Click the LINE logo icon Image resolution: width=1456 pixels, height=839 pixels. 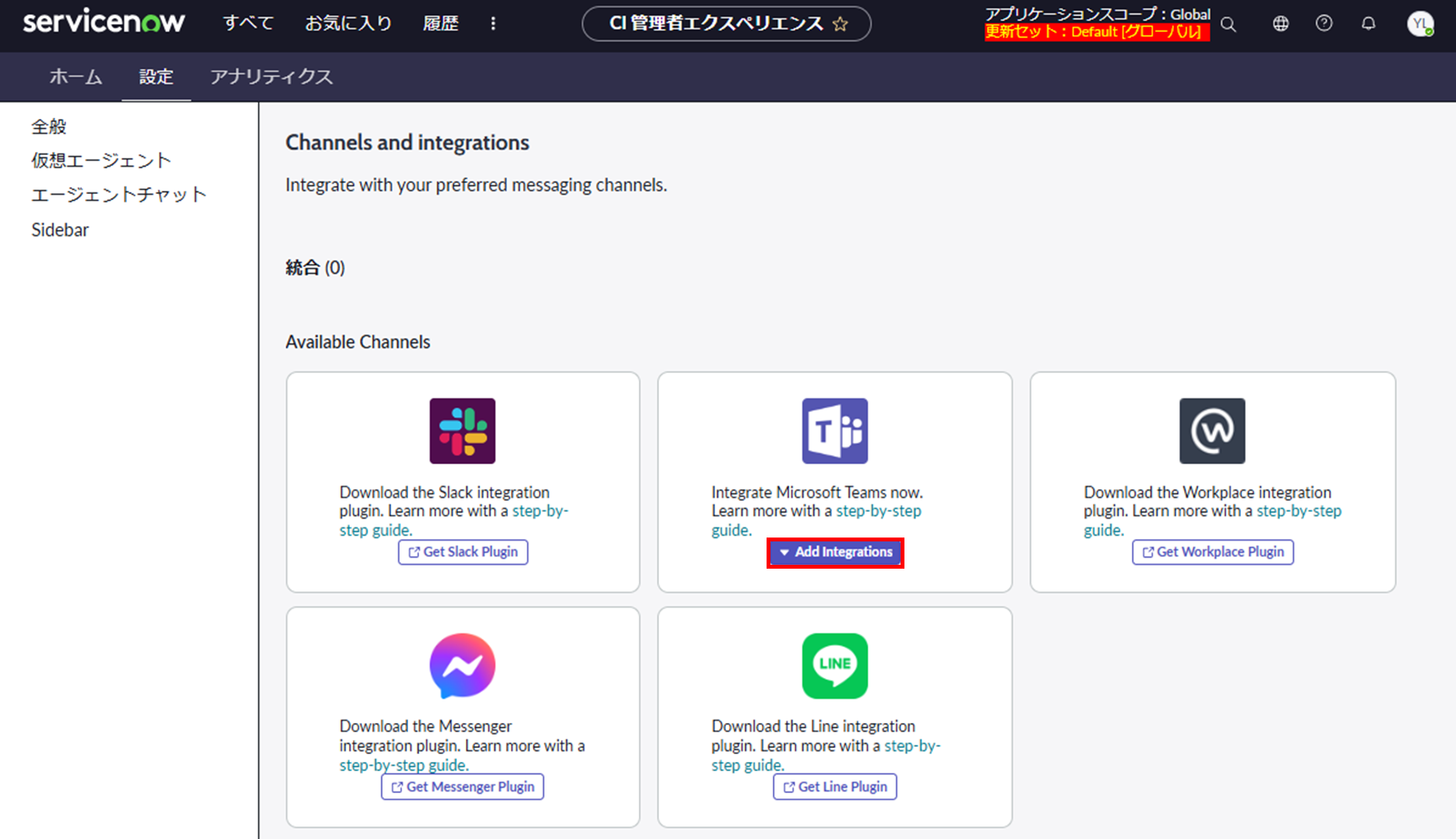click(x=835, y=666)
